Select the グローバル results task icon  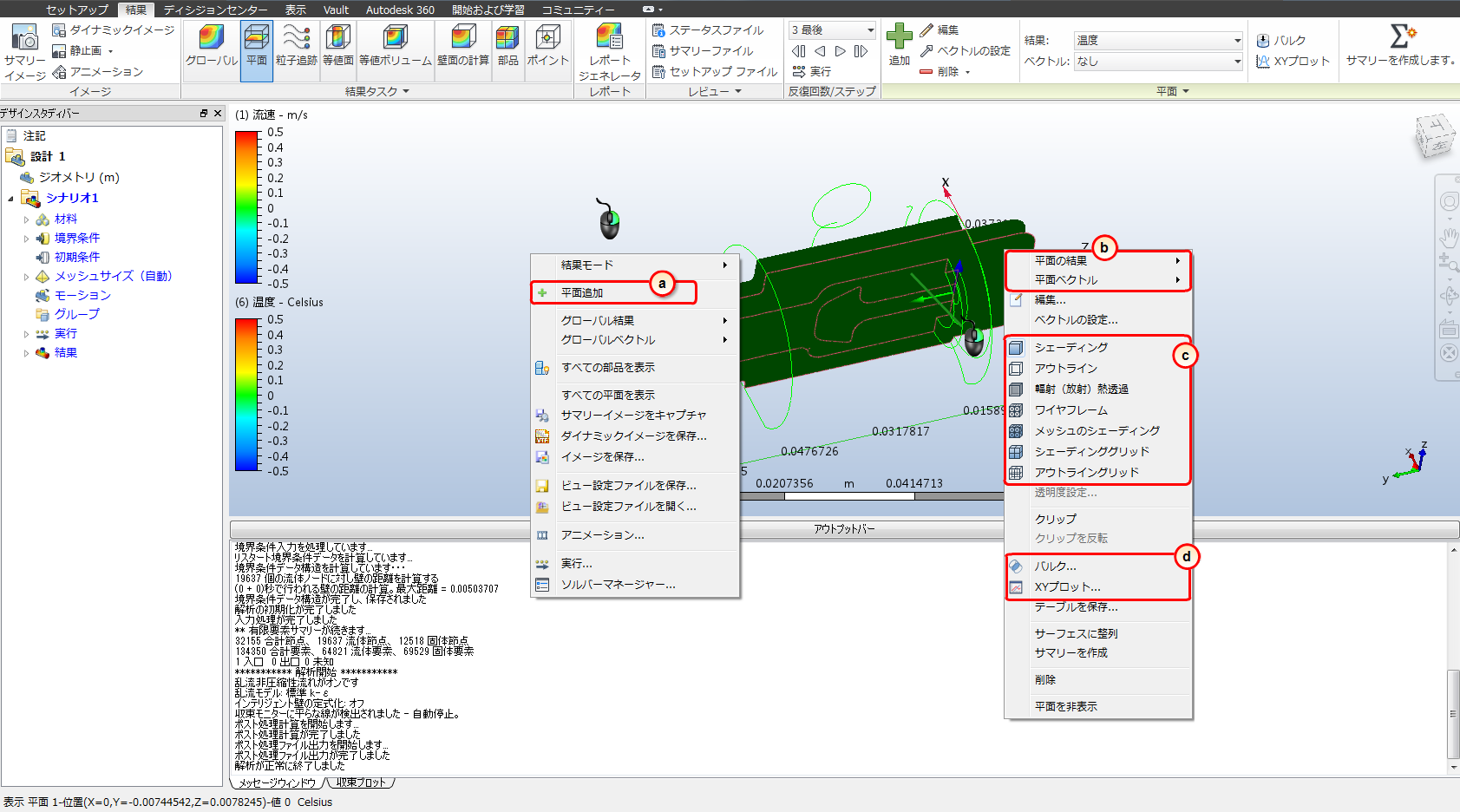pyautogui.click(x=212, y=46)
